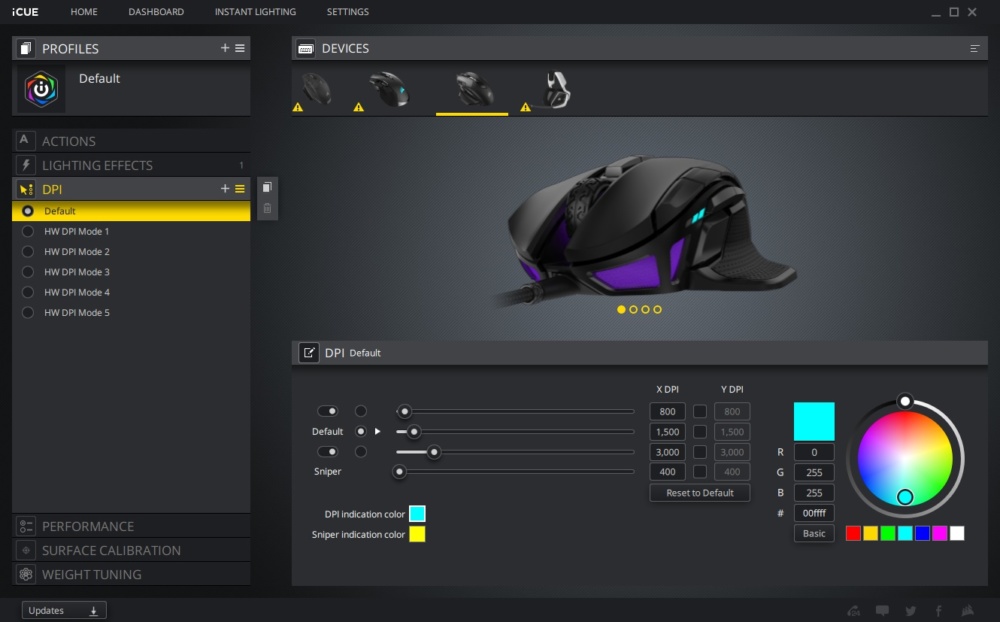The image size is (1000, 622).
Task: Toggle the 800 DPI stage switch
Action: click(327, 411)
